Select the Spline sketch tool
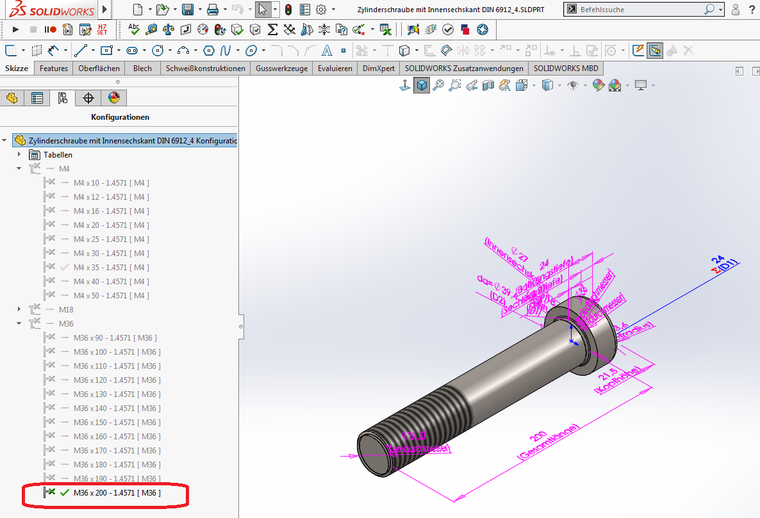Image resolution: width=760 pixels, height=518 pixels. pyautogui.click(x=225, y=50)
